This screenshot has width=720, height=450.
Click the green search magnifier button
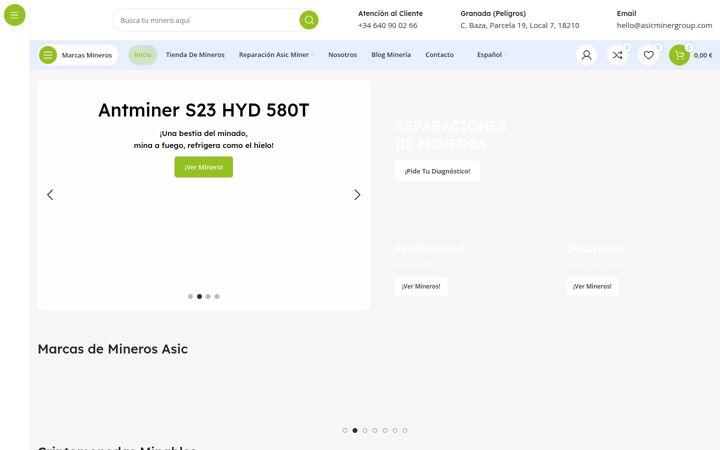click(309, 20)
